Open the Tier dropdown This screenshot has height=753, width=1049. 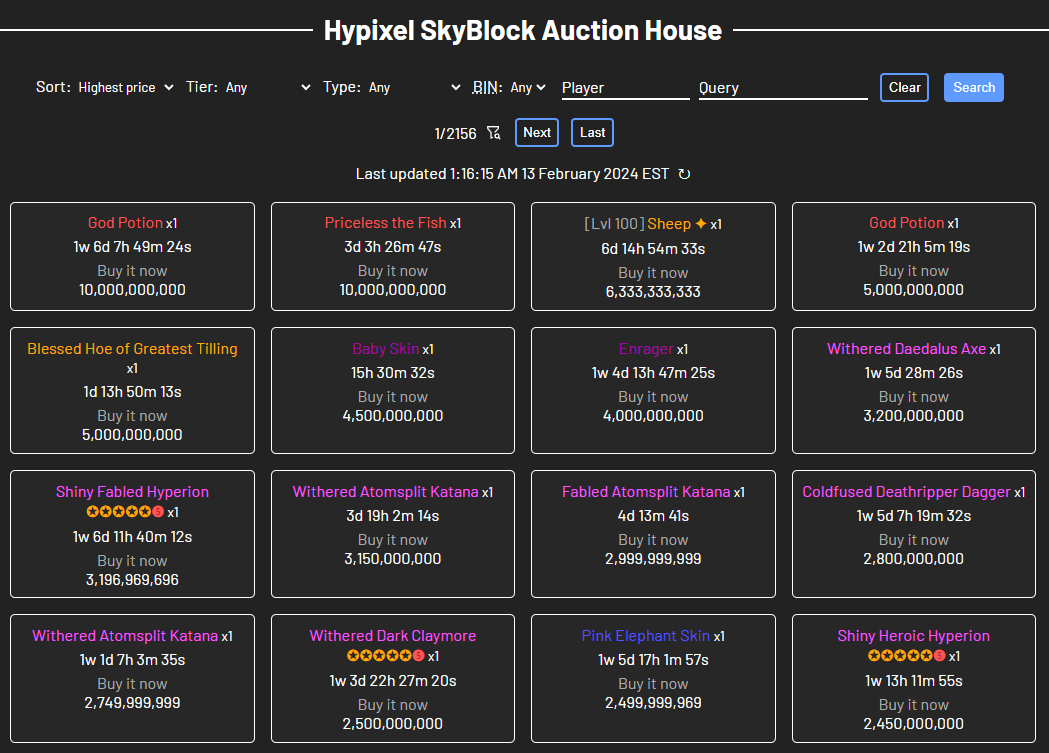coord(268,88)
